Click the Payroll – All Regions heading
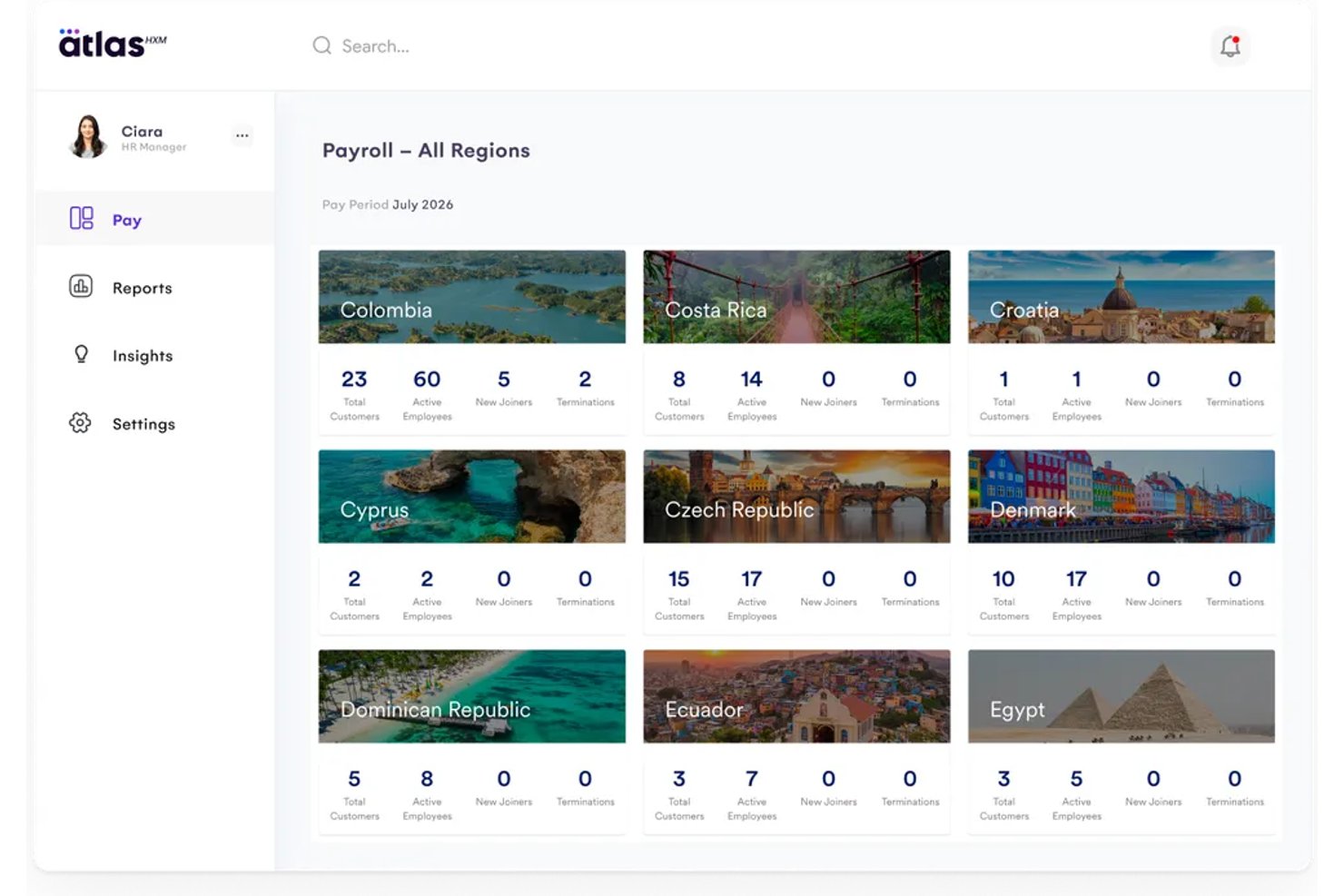Screen dimensions: 1344x896 click(x=426, y=151)
